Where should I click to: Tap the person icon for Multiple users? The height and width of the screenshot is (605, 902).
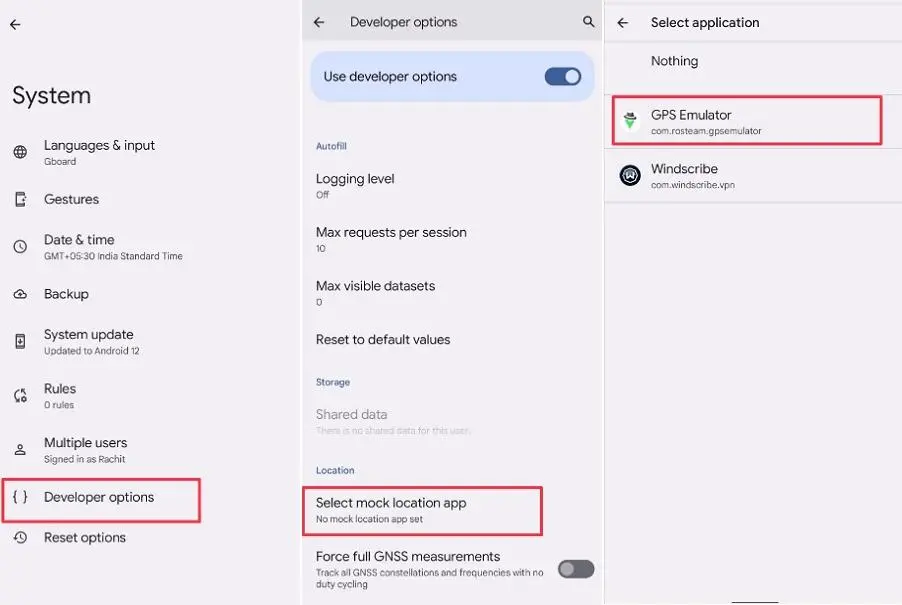[20, 449]
